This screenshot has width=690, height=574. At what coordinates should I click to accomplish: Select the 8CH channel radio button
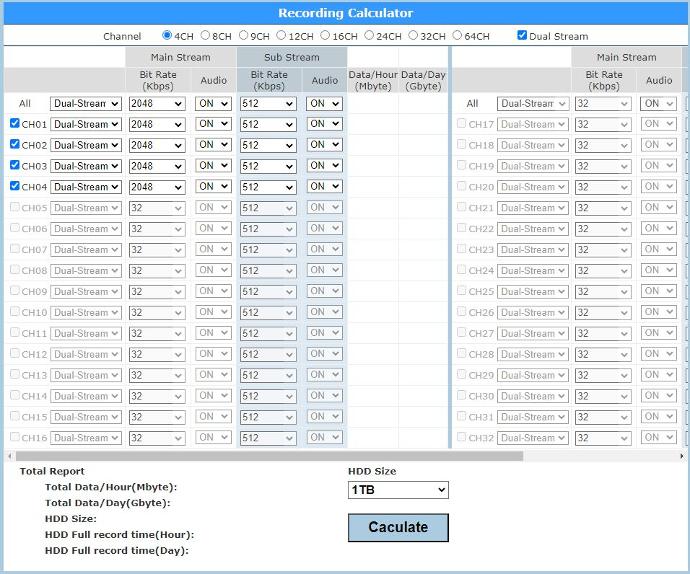pos(206,36)
